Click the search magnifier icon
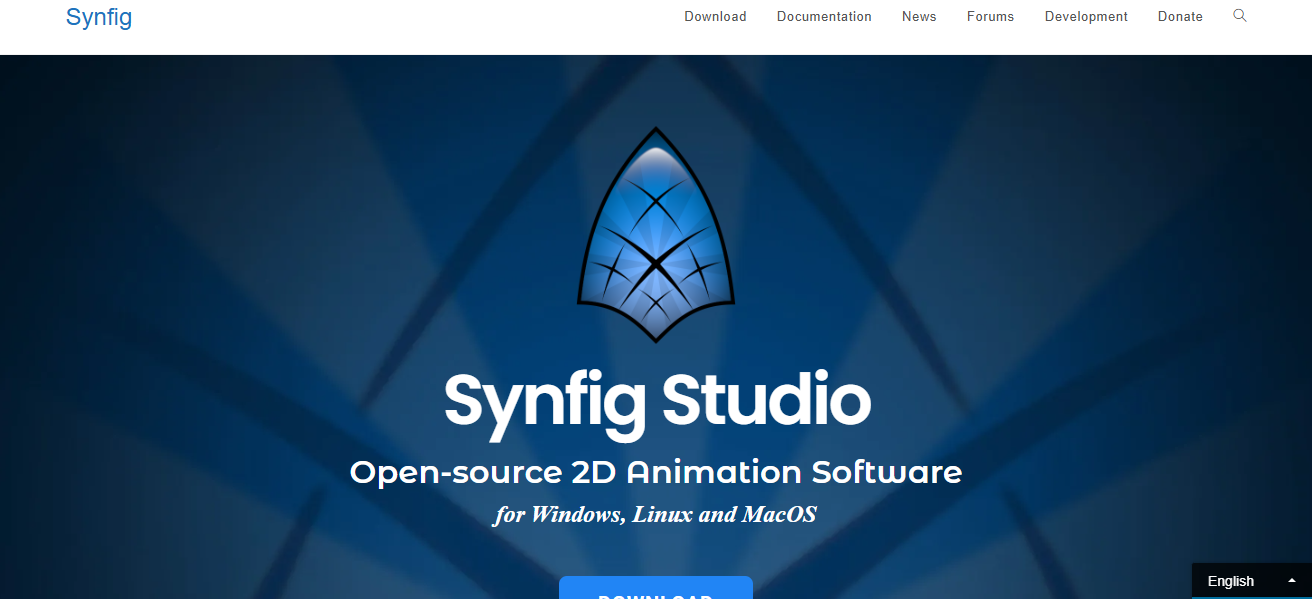 point(1240,15)
